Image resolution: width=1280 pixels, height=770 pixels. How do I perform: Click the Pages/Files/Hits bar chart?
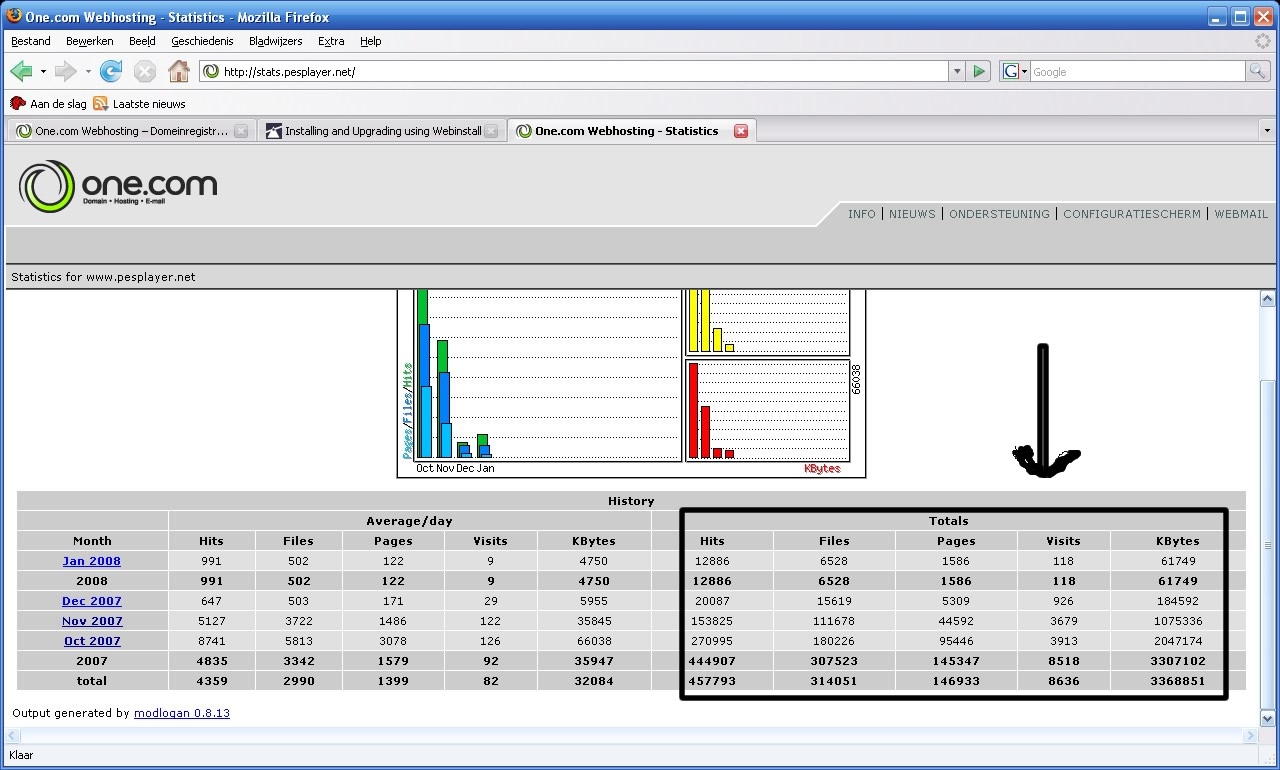click(548, 375)
